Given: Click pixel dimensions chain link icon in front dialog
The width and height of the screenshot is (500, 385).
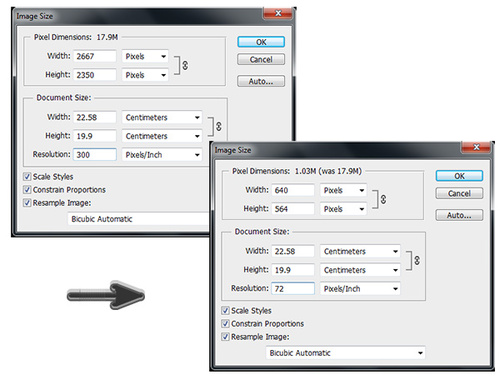Looking at the screenshot, I should coord(383,199).
